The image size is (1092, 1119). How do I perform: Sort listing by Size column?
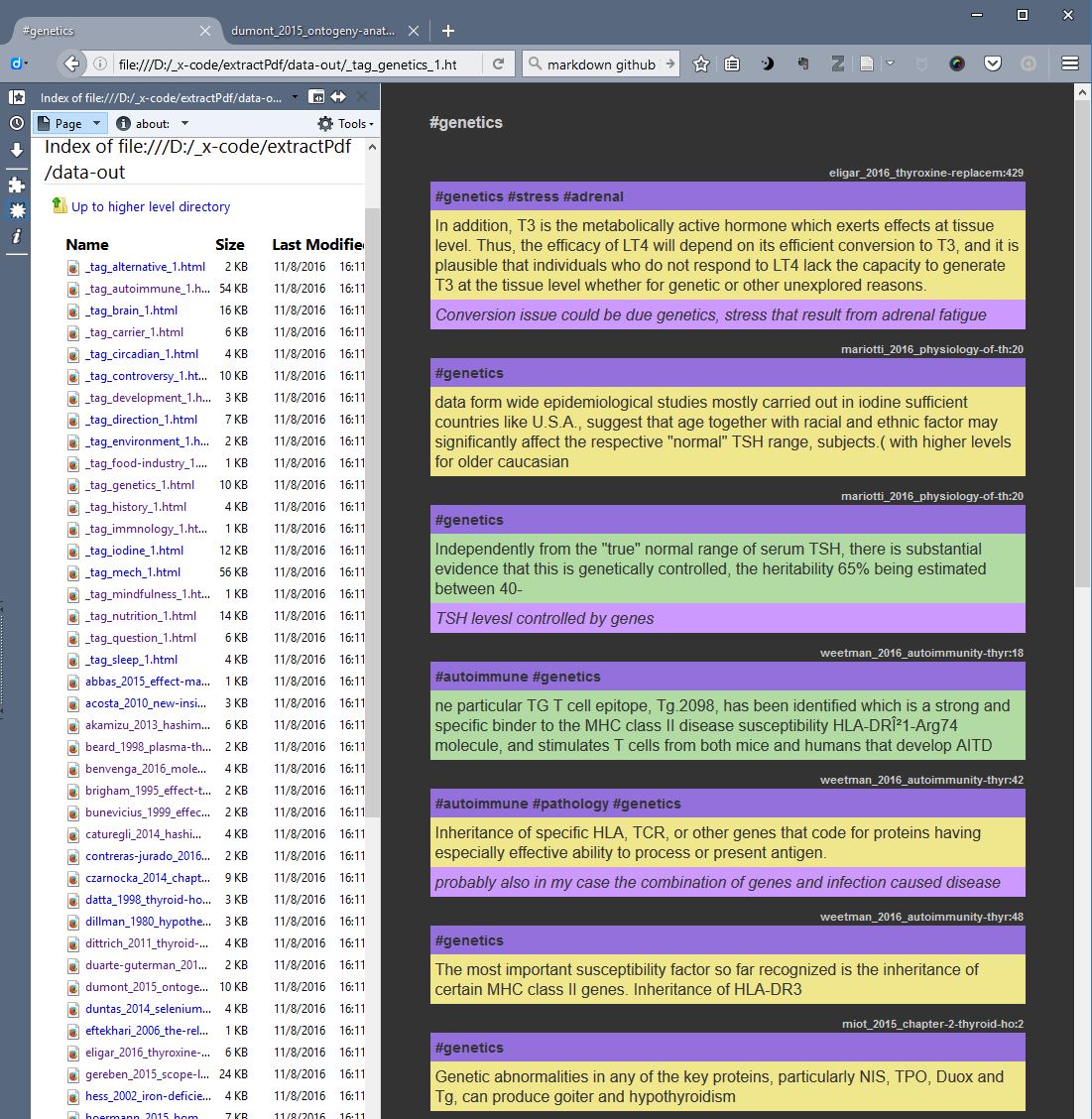point(230,245)
